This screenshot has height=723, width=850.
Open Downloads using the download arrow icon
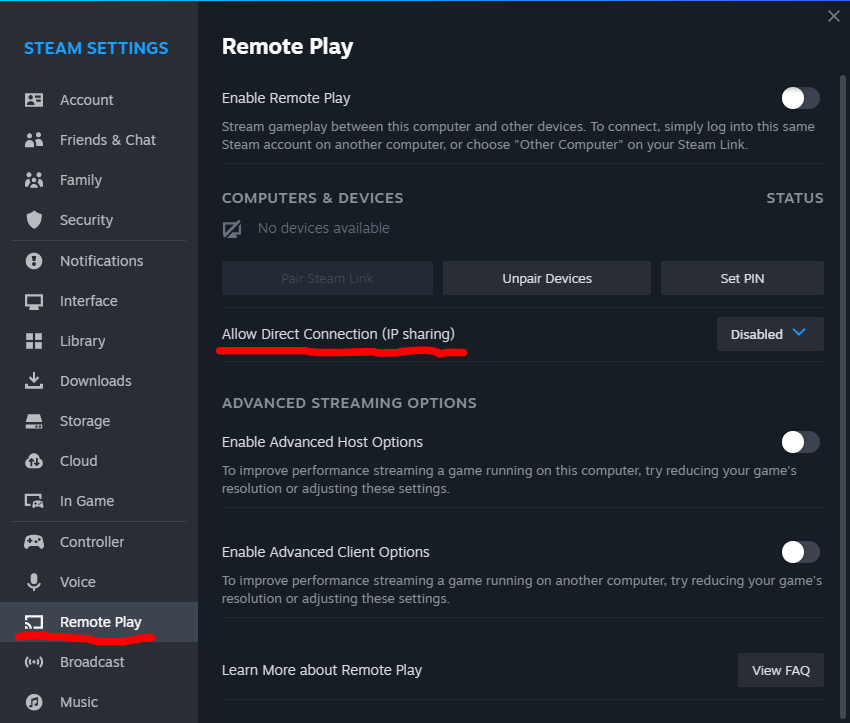click(34, 380)
